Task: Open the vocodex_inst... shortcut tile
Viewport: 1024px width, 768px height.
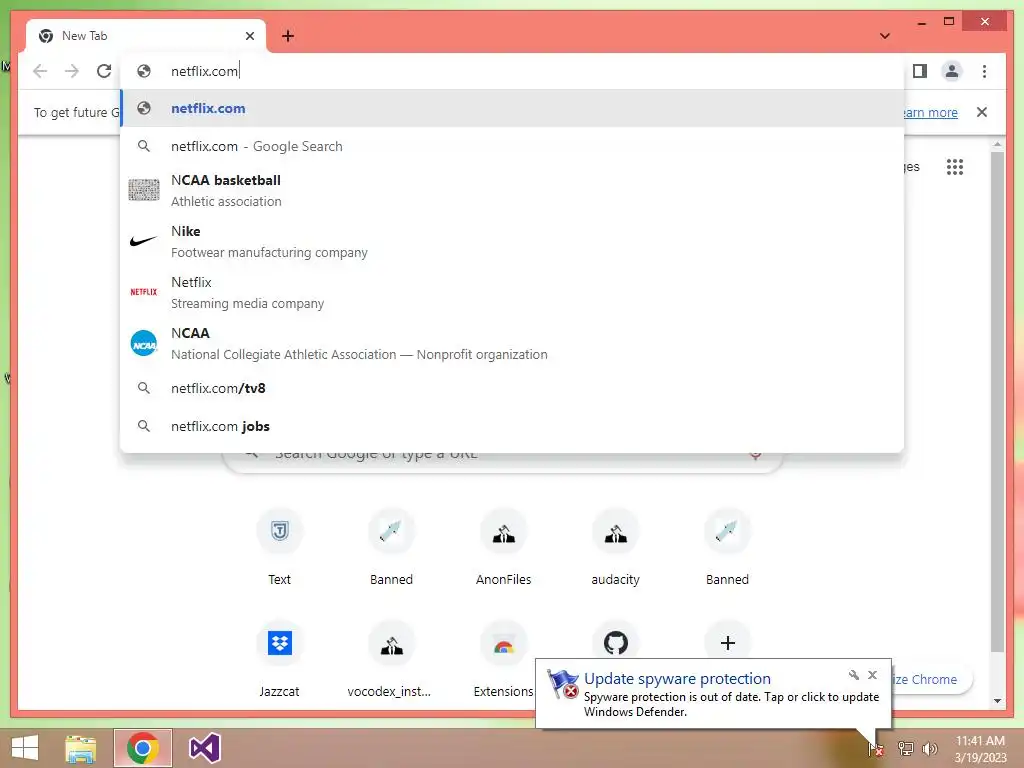Action: click(x=391, y=660)
